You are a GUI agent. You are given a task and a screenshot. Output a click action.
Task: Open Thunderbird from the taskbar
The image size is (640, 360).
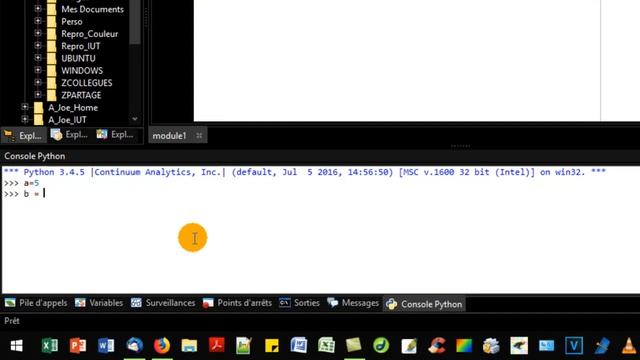pos(134,346)
